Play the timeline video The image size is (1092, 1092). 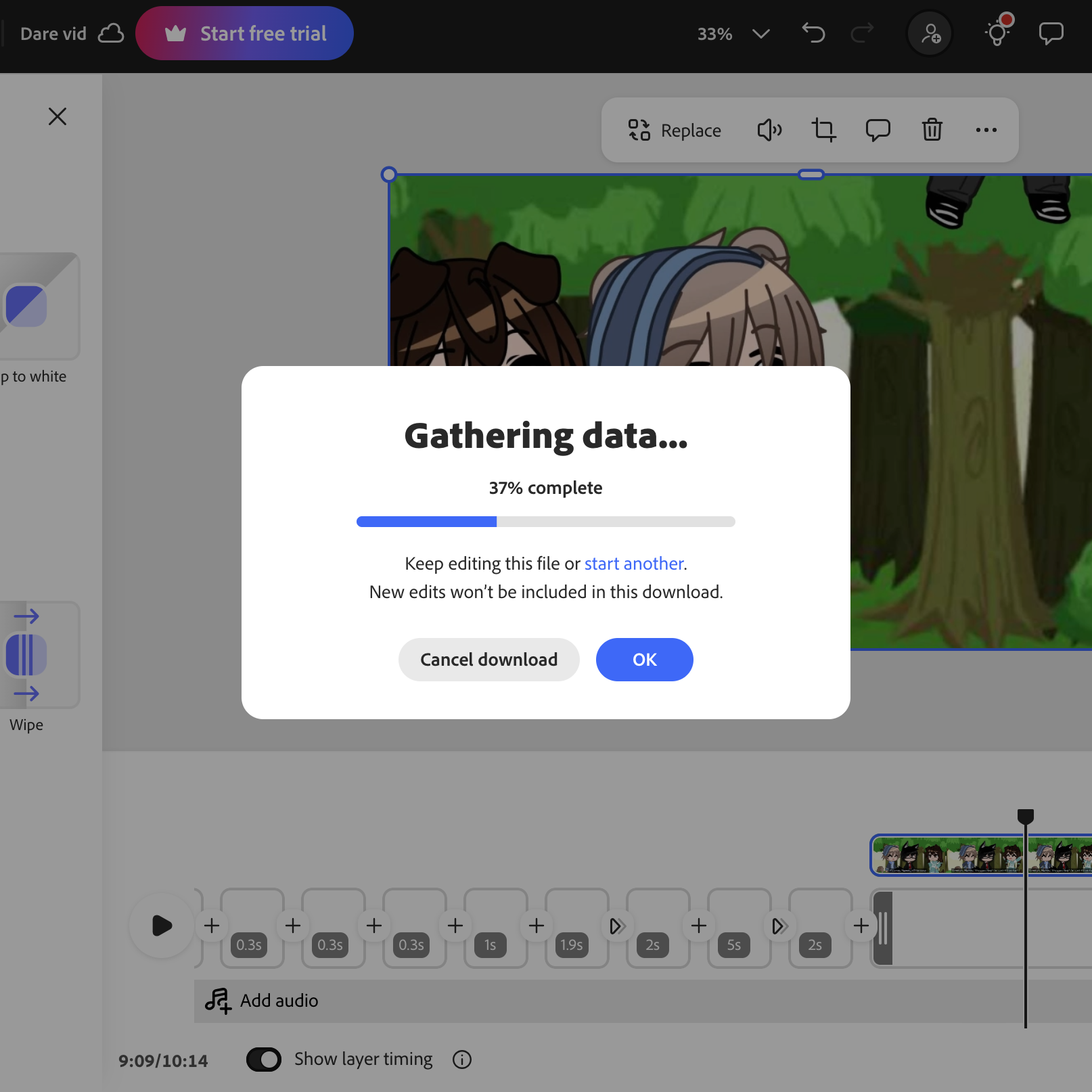point(162,926)
